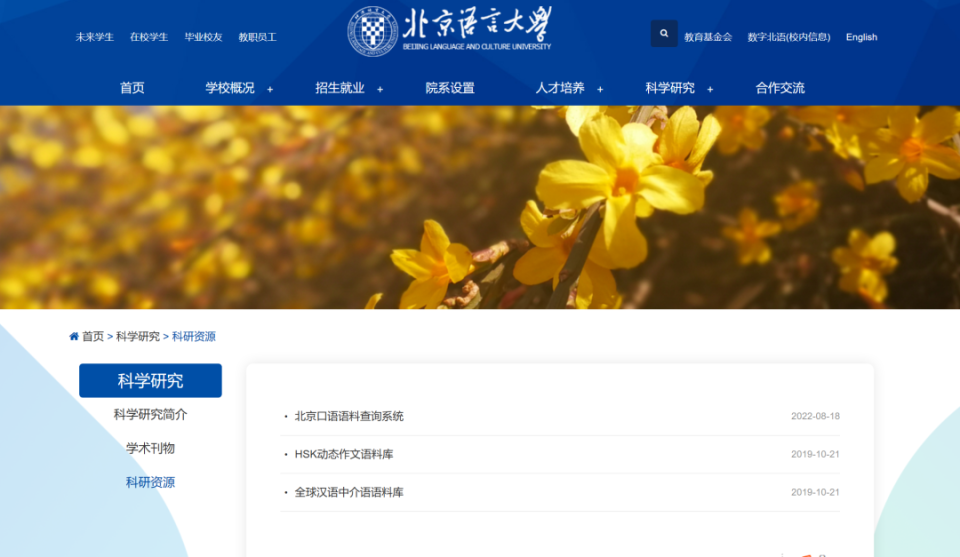Open 科学研究 navigation menu item
This screenshot has width=960, height=557.
[670, 88]
